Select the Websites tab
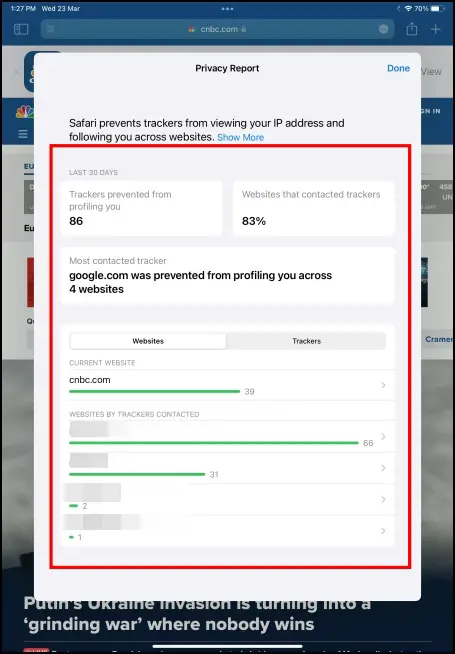This screenshot has width=455, height=654. 148,341
